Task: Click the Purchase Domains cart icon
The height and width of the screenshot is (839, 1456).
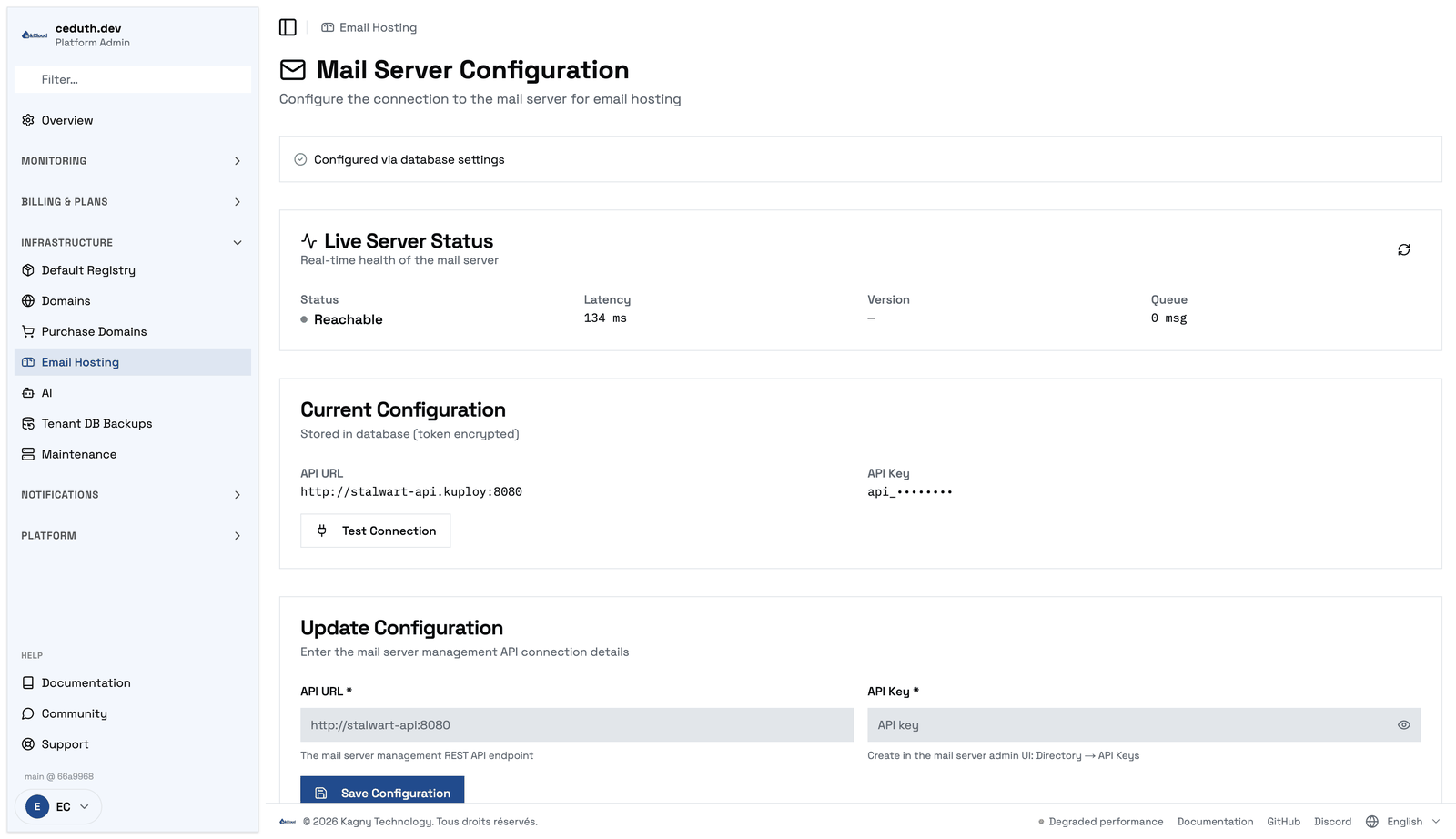Action: pos(28,331)
